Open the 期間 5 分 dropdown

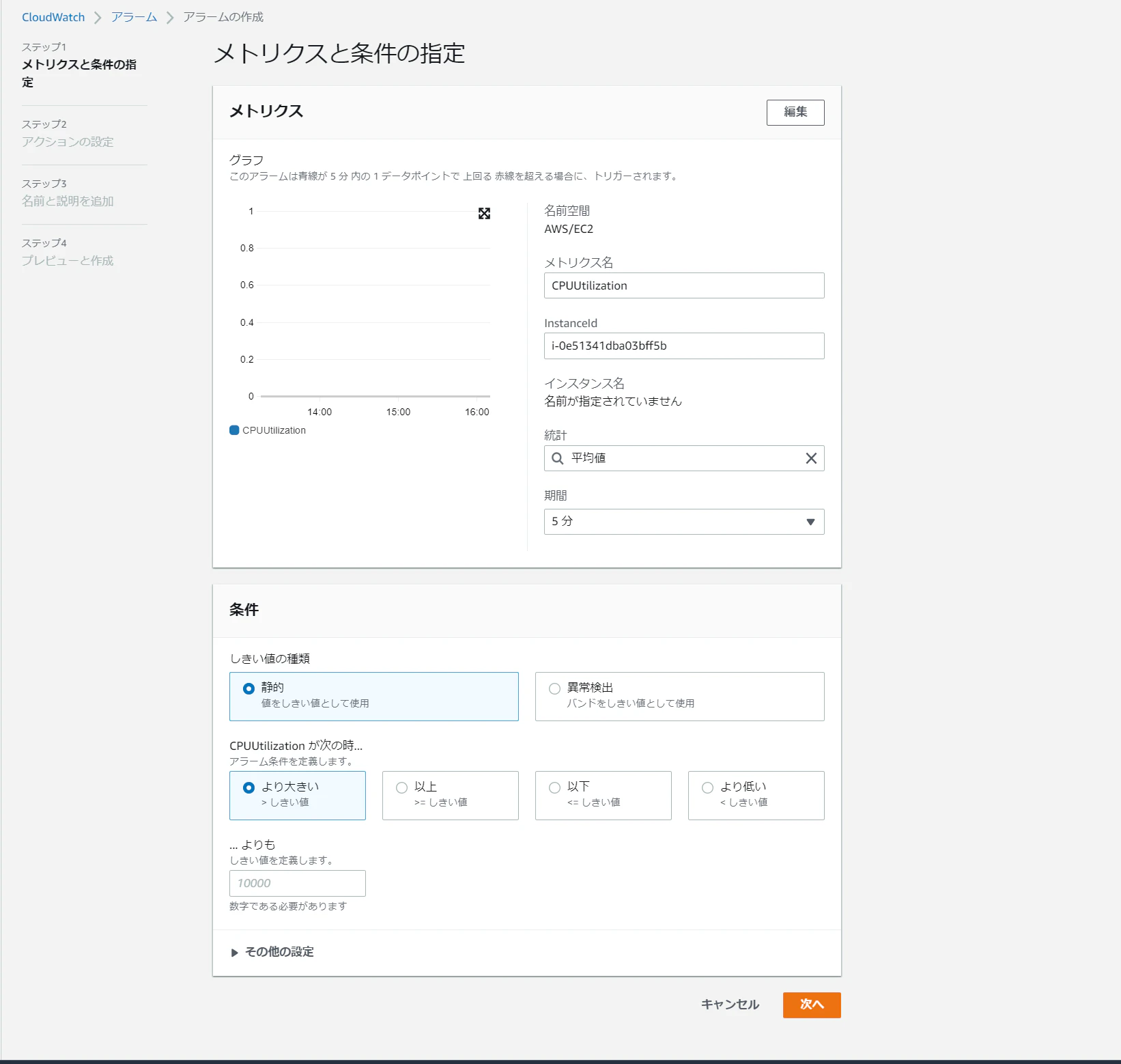tap(684, 522)
